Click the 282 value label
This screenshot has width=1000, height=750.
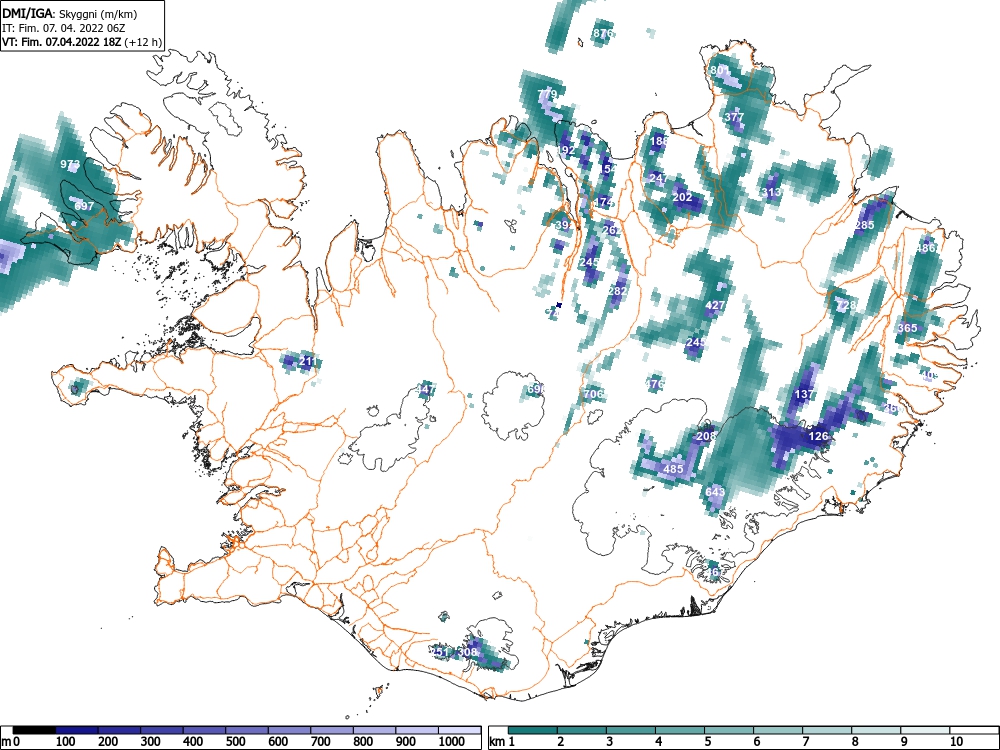point(617,291)
